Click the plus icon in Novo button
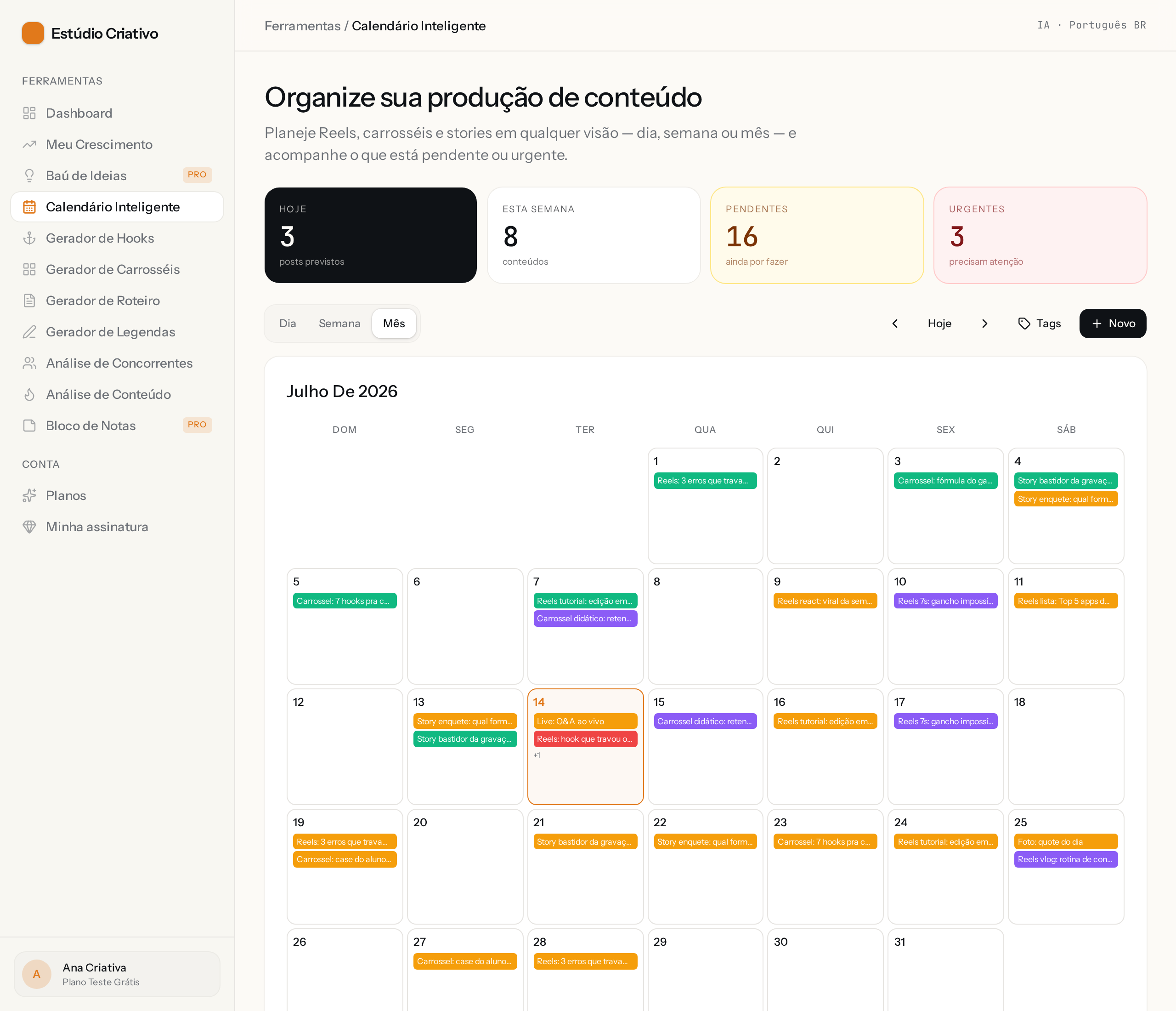This screenshot has height=1011, width=1176. click(x=1097, y=324)
